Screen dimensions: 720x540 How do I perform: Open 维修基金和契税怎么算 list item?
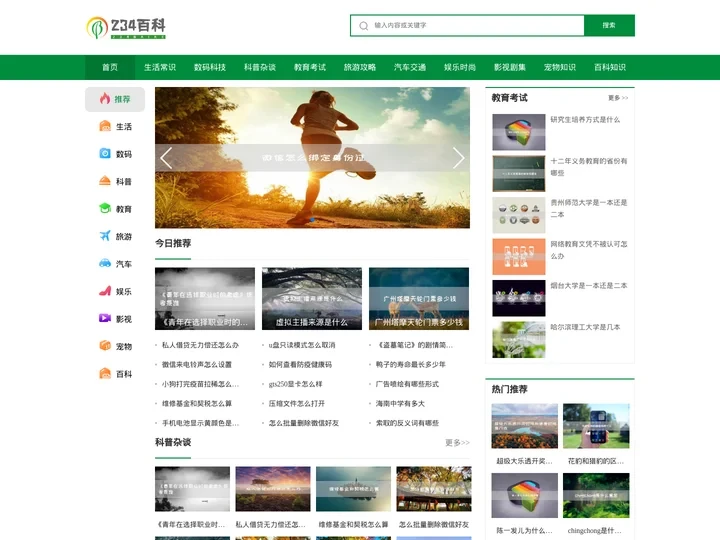(x=197, y=404)
